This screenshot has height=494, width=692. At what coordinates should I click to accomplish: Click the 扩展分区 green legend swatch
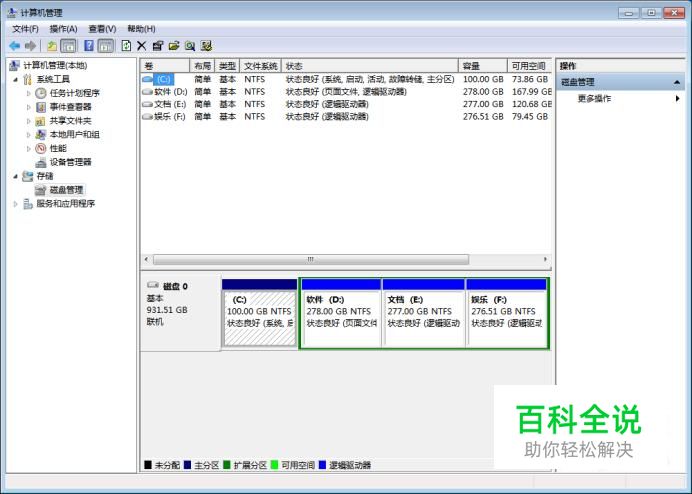coord(227,465)
